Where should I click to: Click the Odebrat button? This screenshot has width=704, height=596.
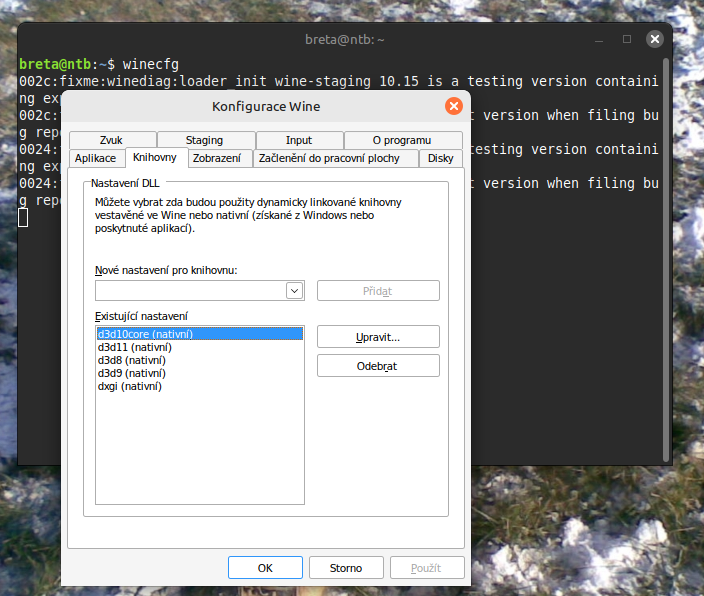[x=378, y=366]
